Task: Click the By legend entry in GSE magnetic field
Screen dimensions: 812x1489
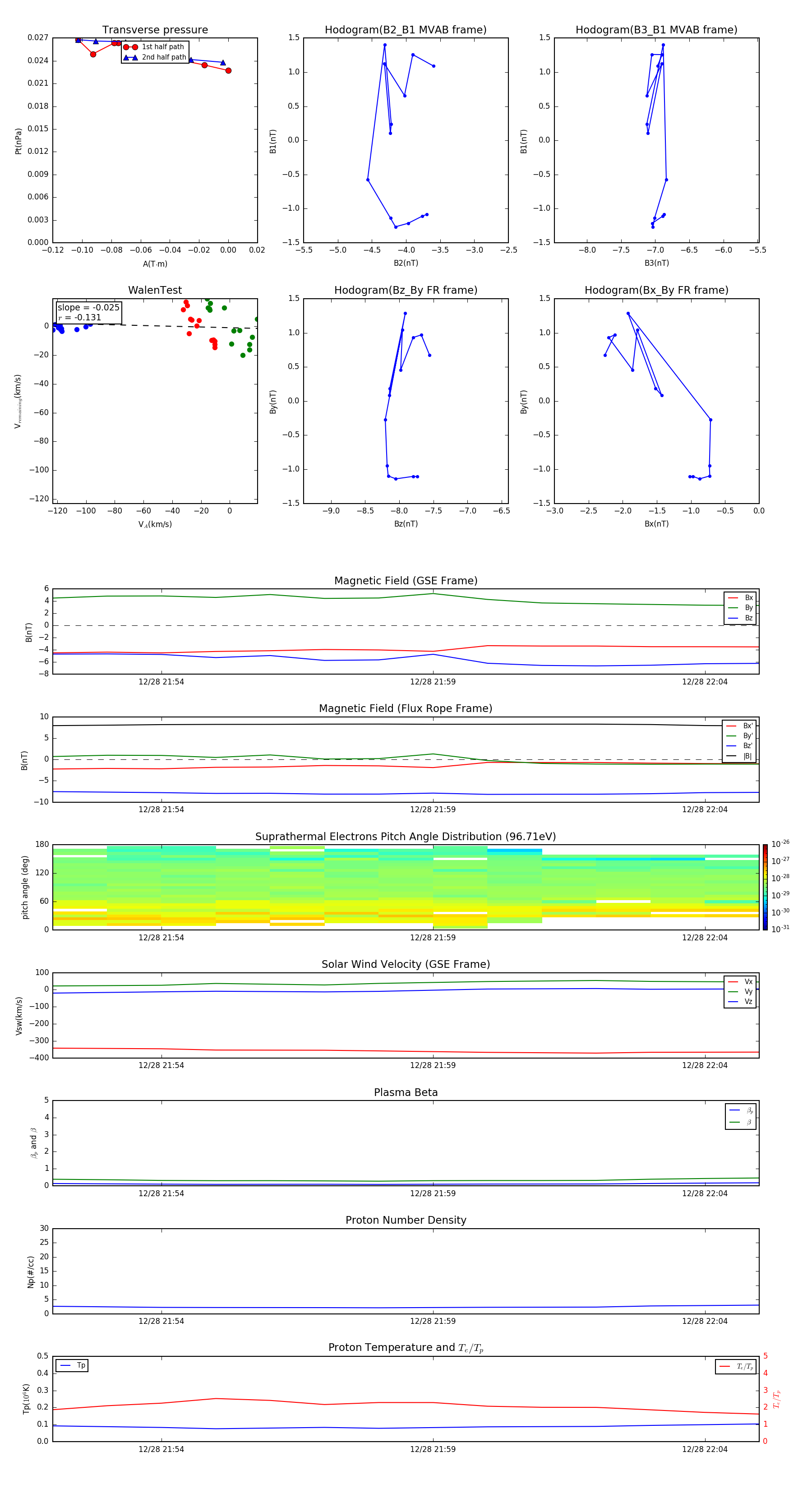Action: 740,607
